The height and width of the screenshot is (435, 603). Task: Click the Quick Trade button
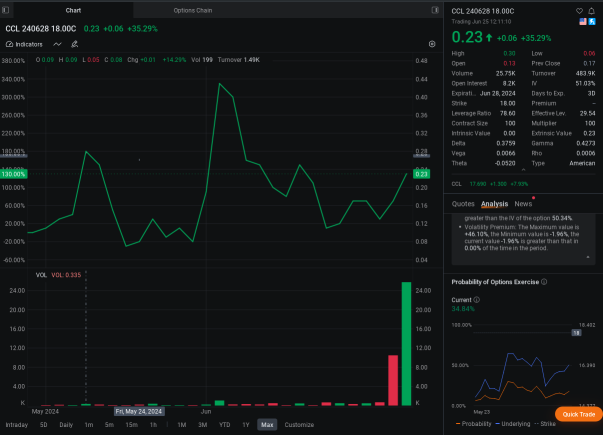point(578,414)
